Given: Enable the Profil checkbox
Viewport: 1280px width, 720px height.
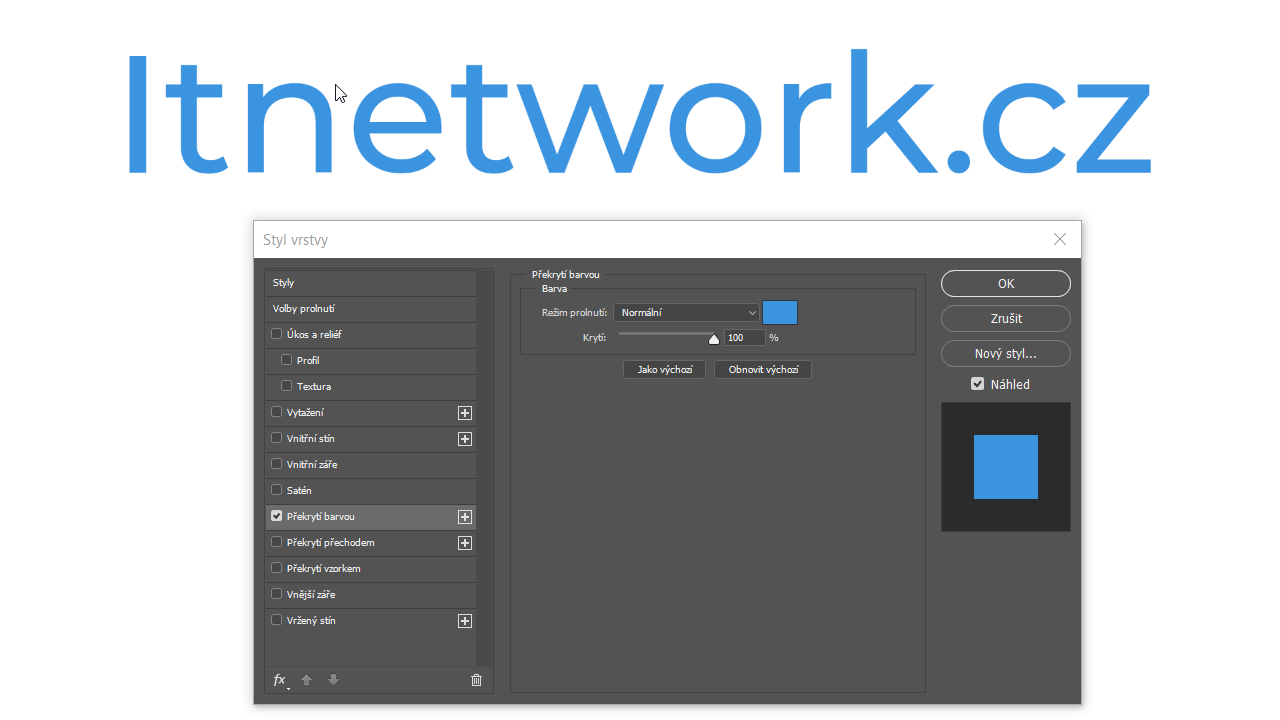Looking at the screenshot, I should coord(287,360).
